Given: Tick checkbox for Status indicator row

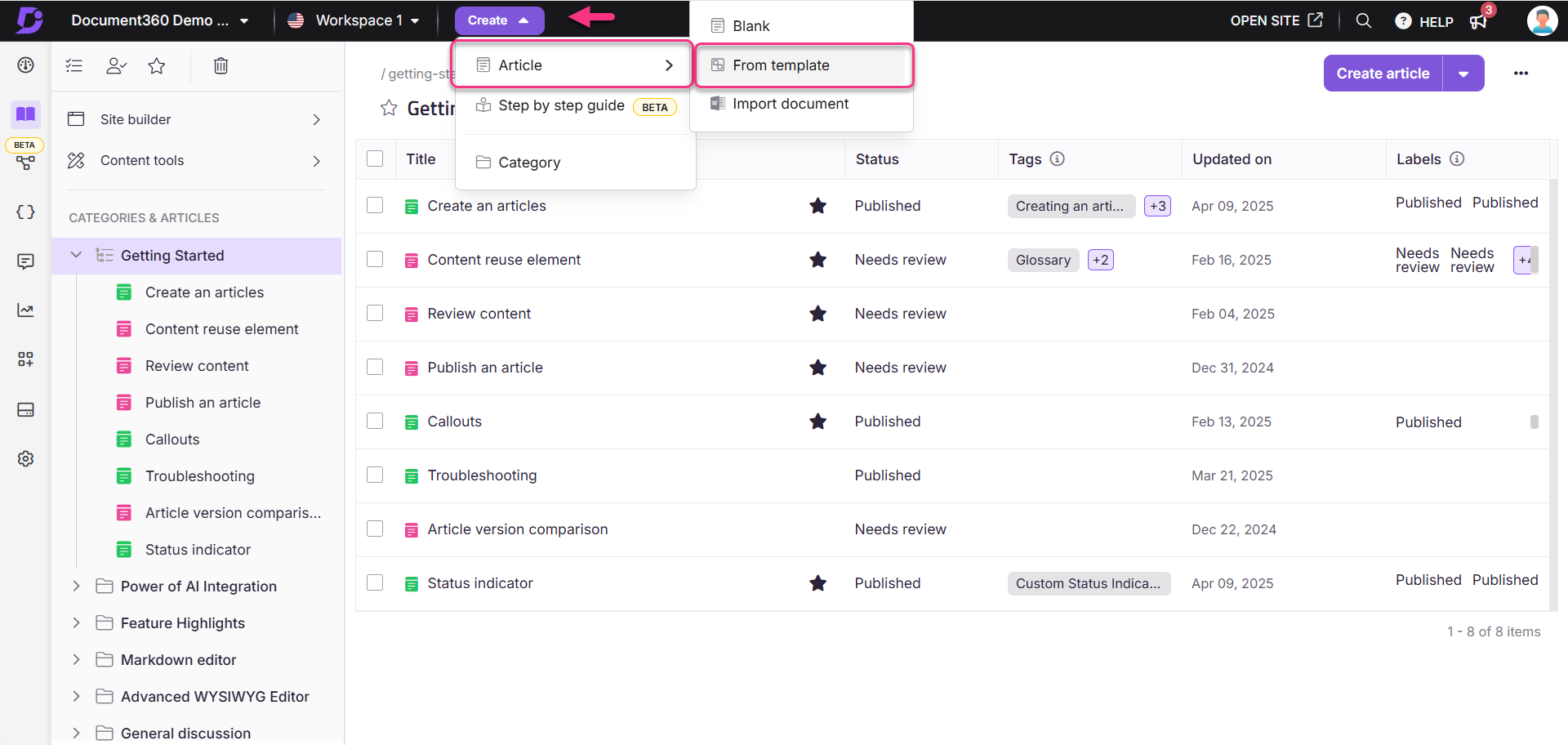Looking at the screenshot, I should click(375, 582).
